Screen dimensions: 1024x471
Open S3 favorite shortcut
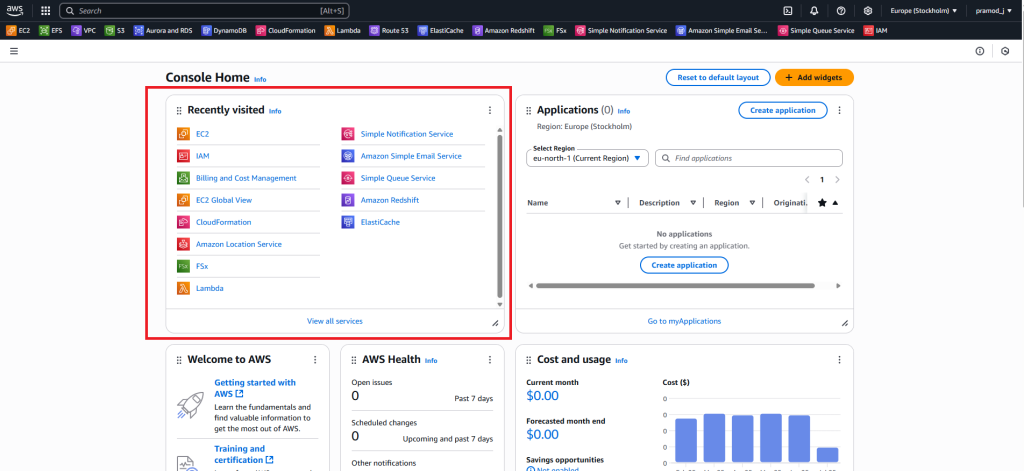(115, 30)
